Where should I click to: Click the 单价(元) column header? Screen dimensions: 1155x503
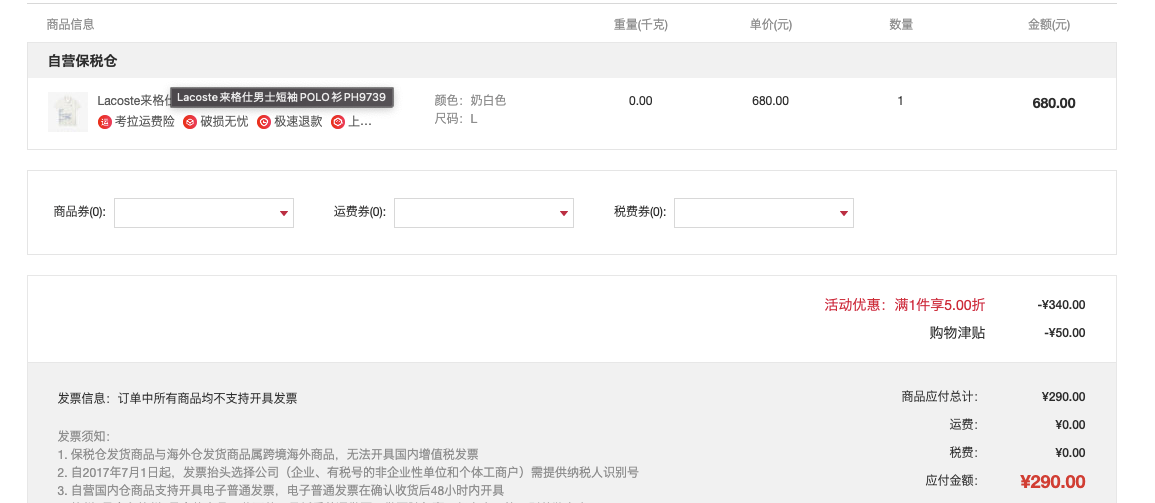coord(770,24)
